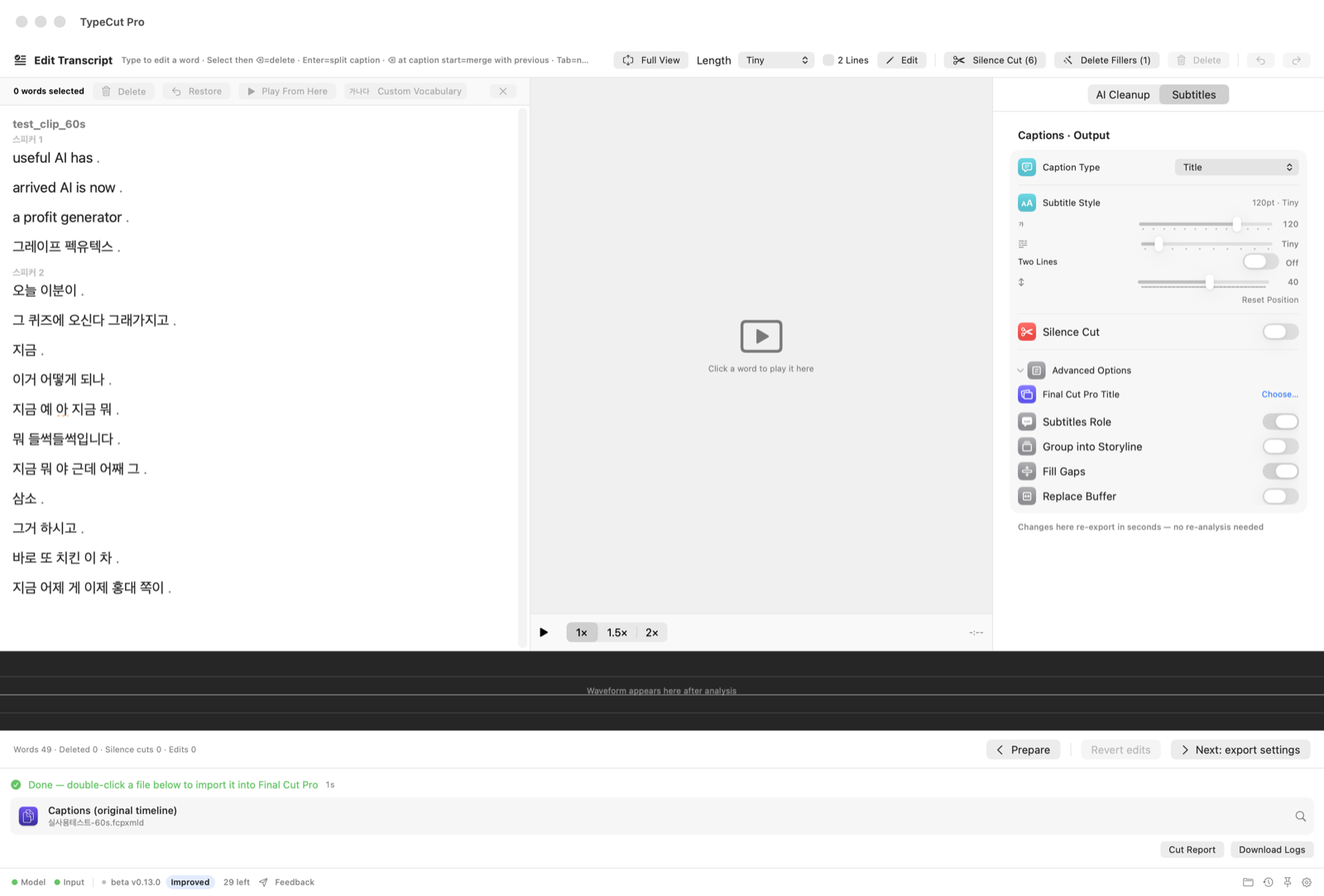
Task: Toggle the Subtitles Role switch
Action: pos(1280,422)
